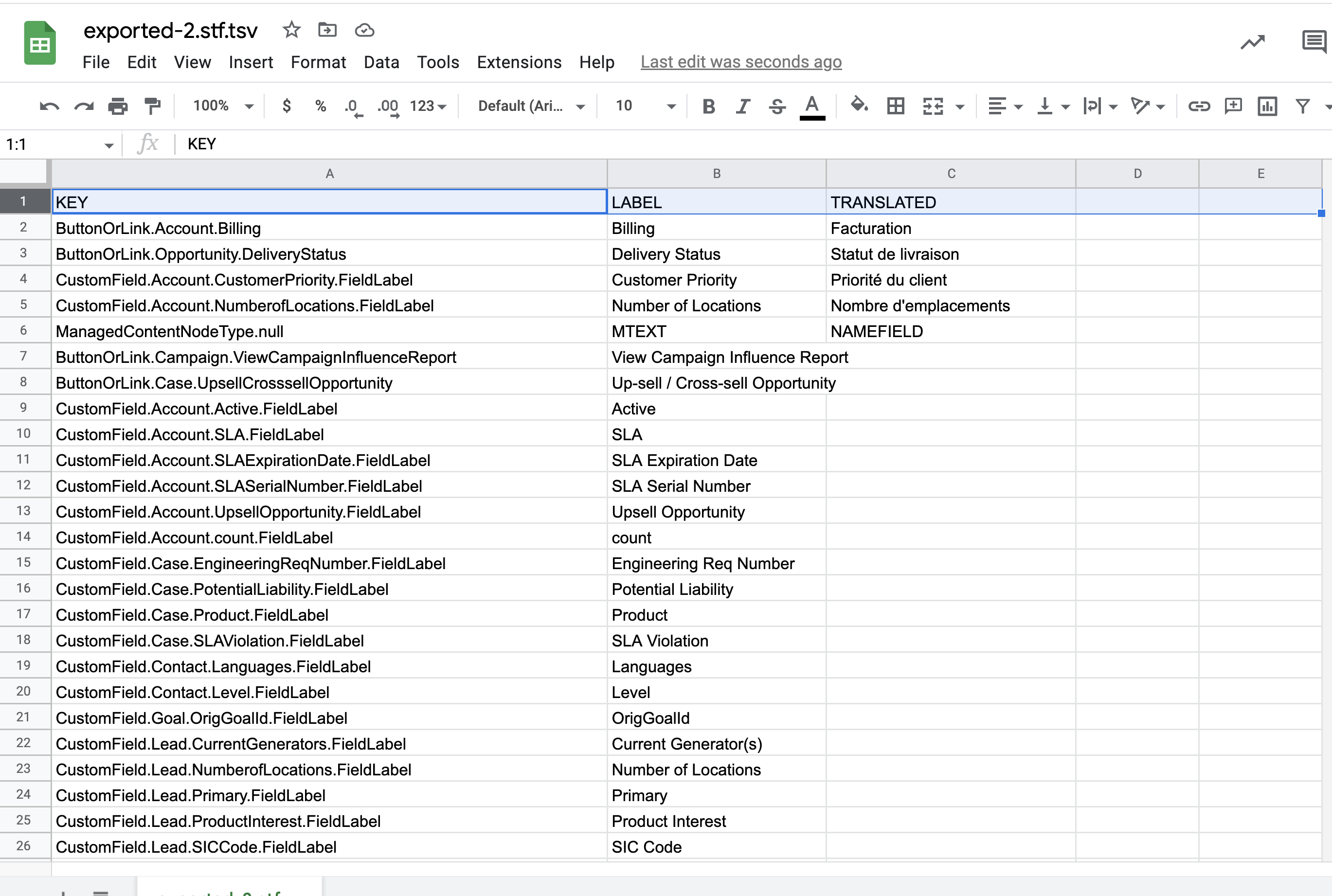This screenshot has width=1332, height=896.
Task: Open the Format menu
Action: click(318, 62)
